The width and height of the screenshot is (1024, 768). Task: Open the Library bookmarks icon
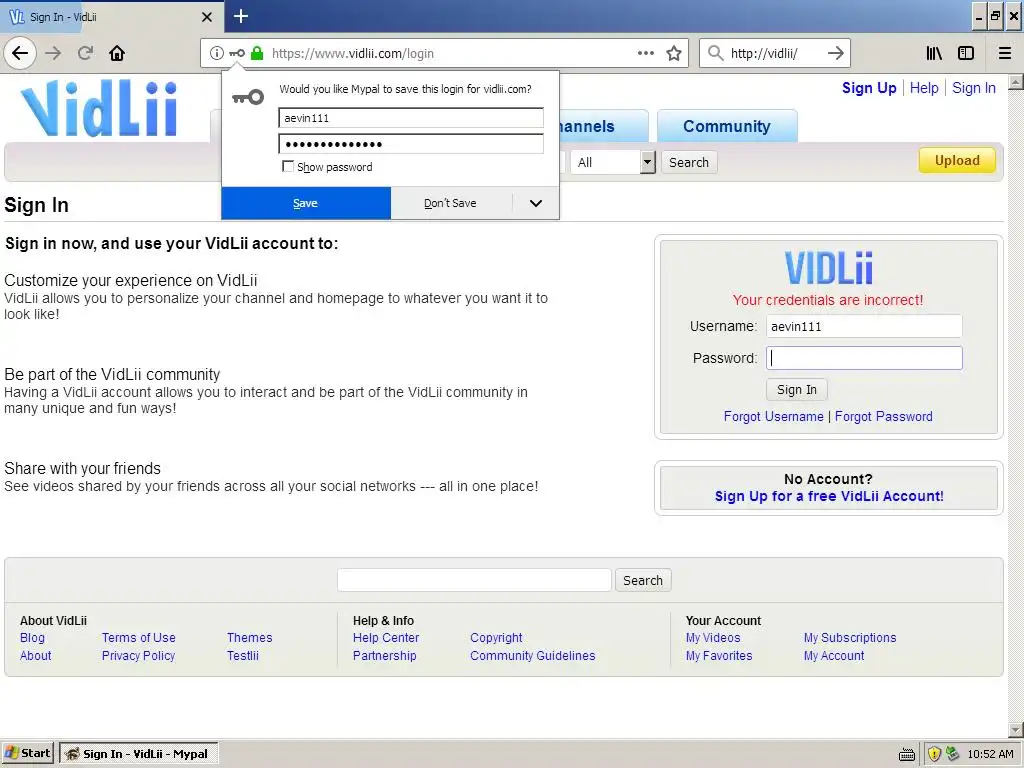click(x=934, y=53)
